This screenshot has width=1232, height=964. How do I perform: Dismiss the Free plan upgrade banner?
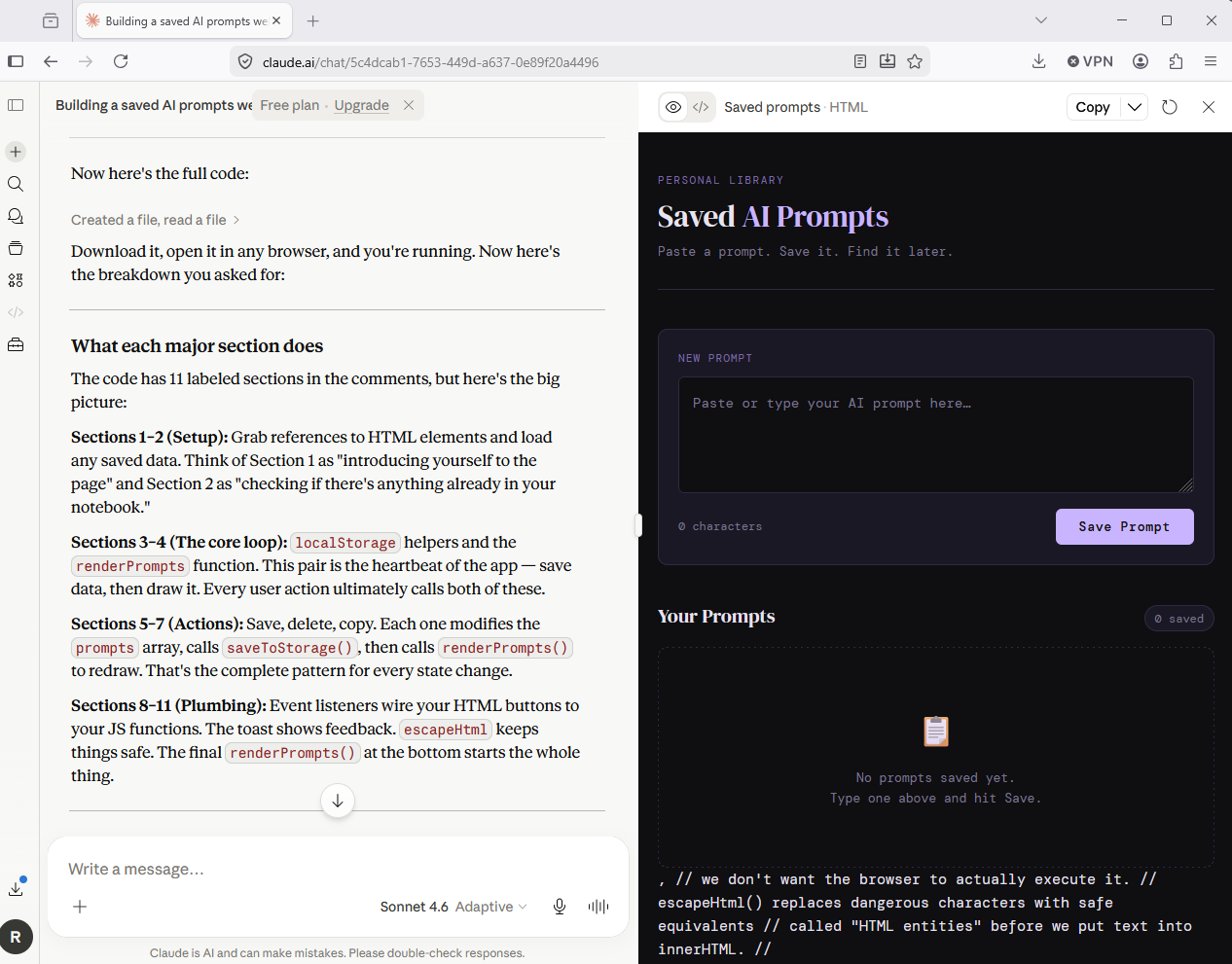[409, 105]
